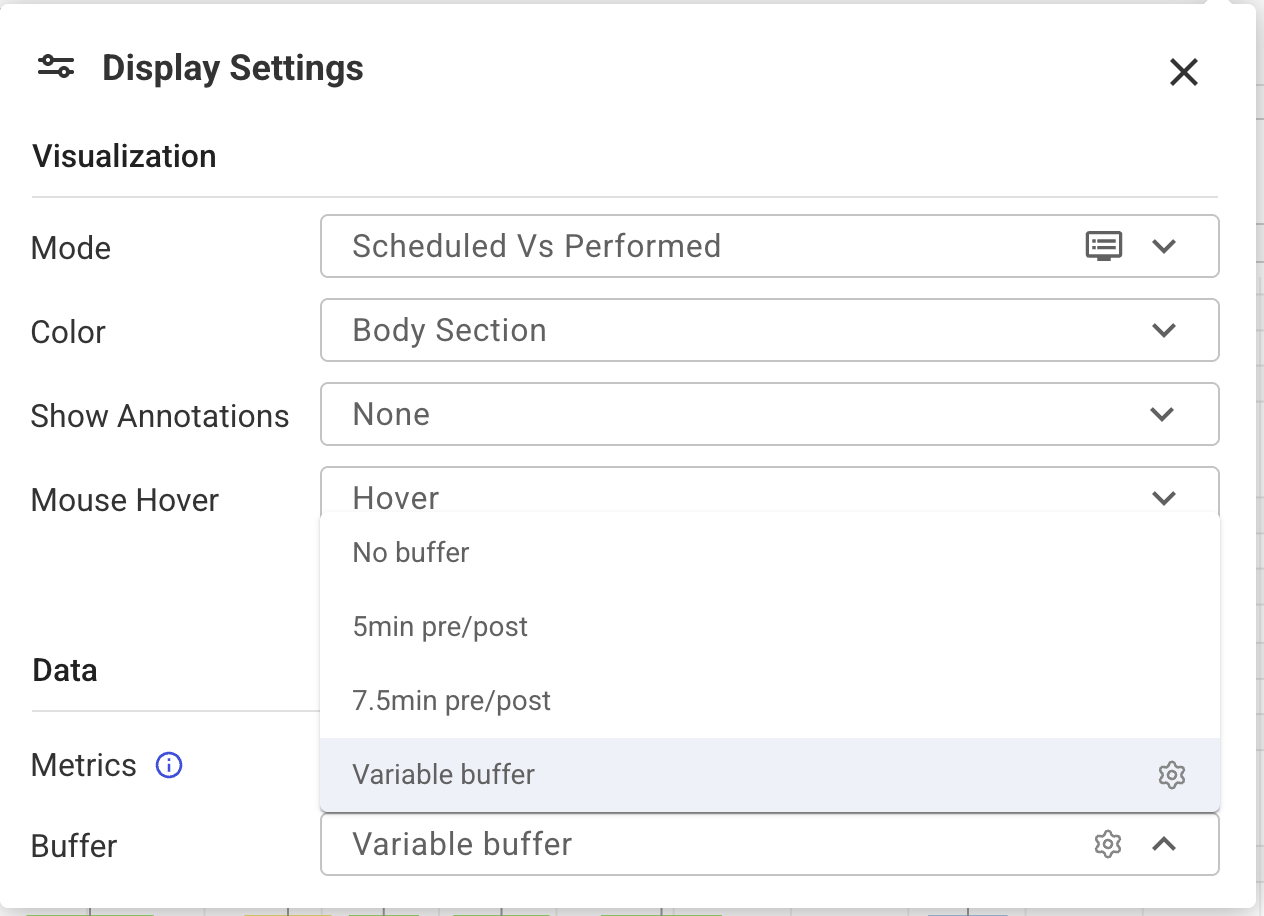Select the No buffer option
Viewport: 1264px width, 916px height.
click(770, 553)
